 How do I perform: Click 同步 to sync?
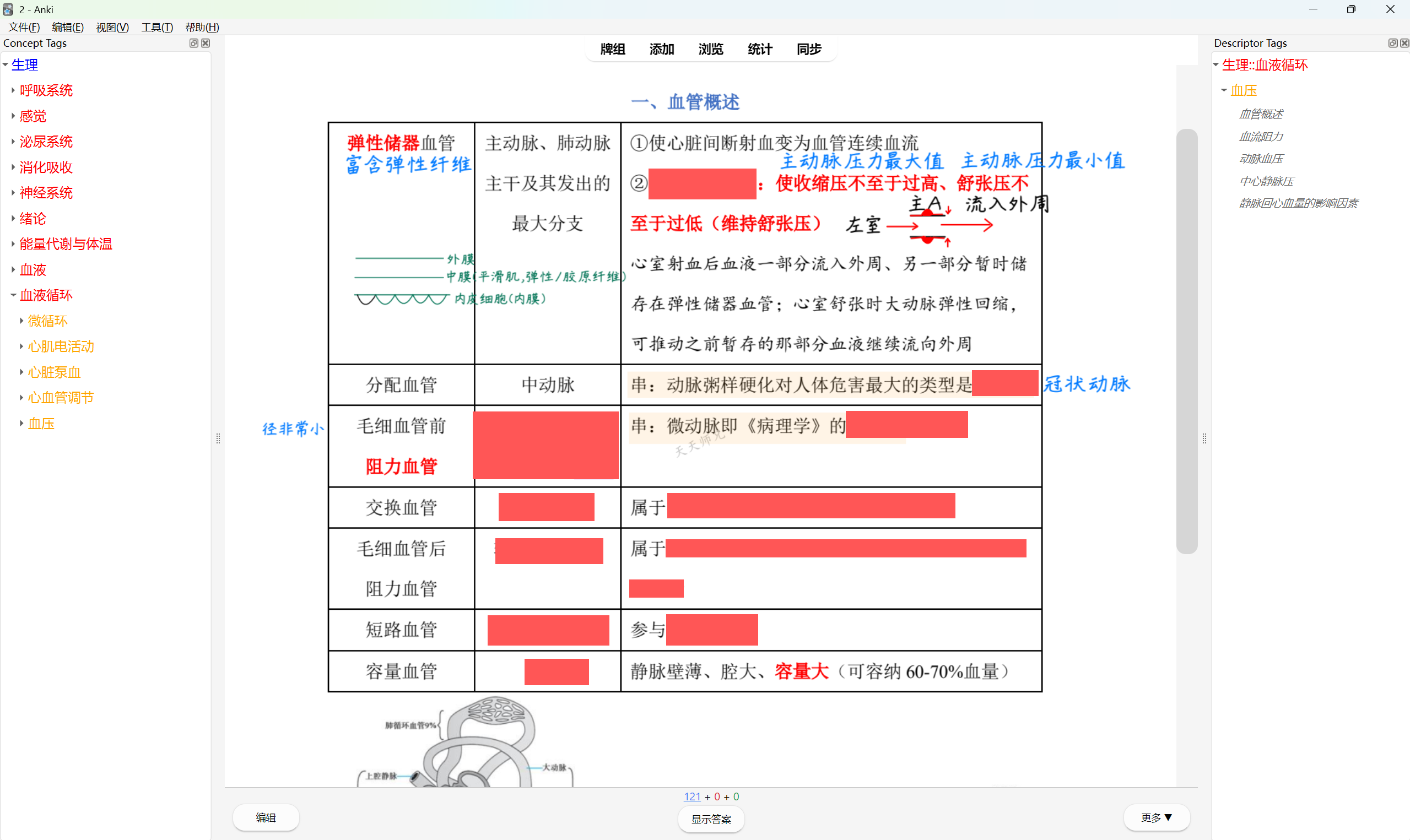809,49
